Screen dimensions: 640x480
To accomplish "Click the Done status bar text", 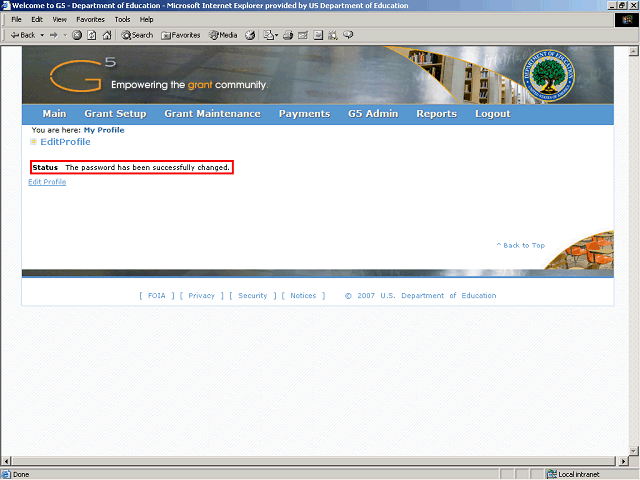I will click(x=21, y=474).
